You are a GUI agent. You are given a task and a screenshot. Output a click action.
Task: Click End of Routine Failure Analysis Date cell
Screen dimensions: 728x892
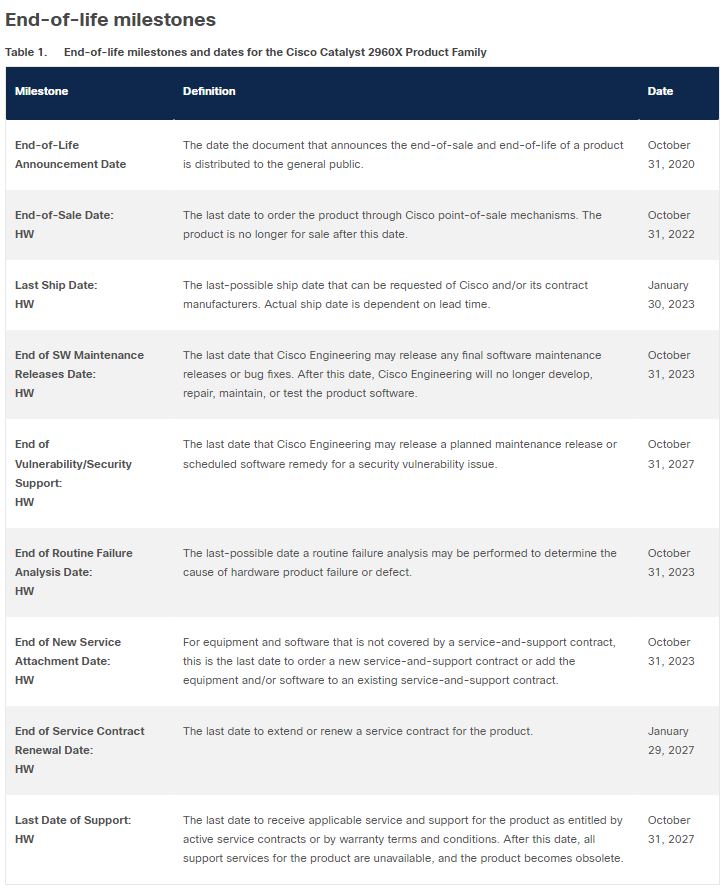[x=74, y=572]
